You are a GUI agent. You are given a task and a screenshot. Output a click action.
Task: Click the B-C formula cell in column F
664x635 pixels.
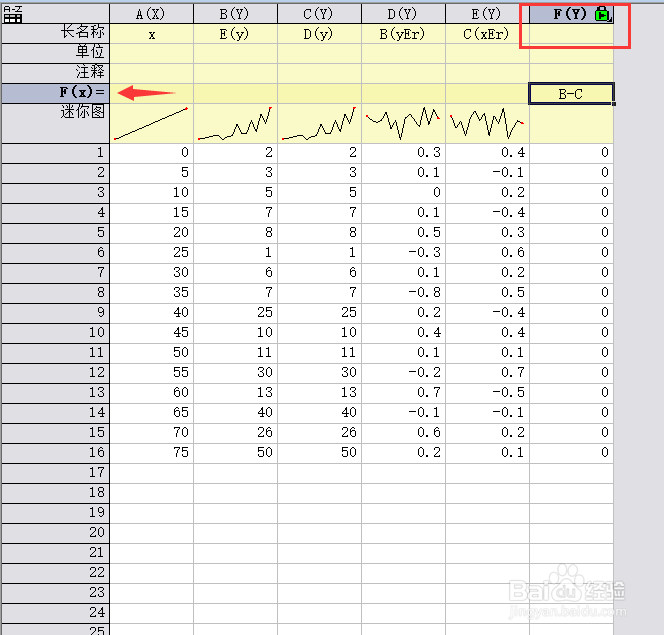[571, 94]
